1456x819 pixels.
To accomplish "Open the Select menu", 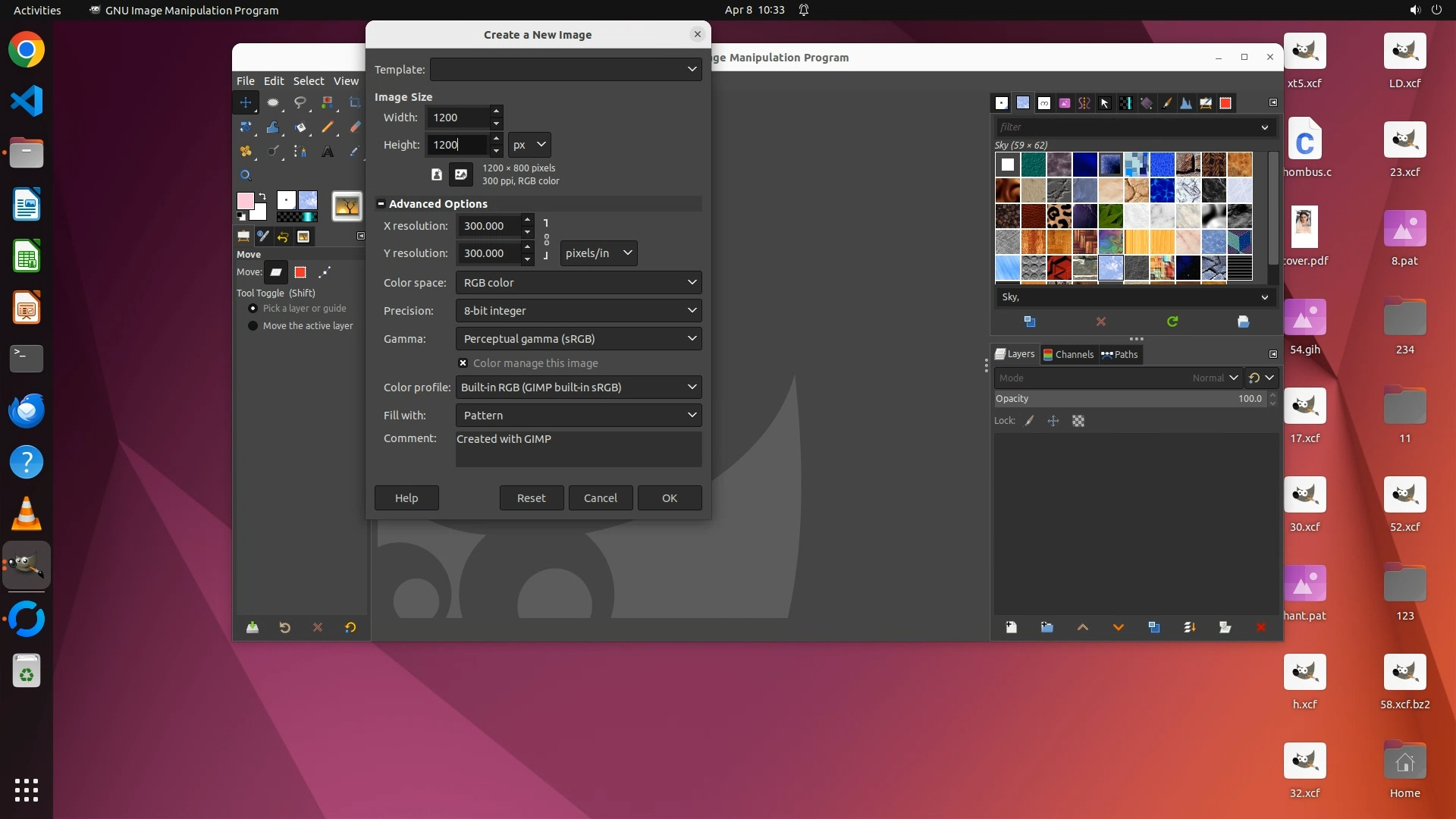I will 308,81.
